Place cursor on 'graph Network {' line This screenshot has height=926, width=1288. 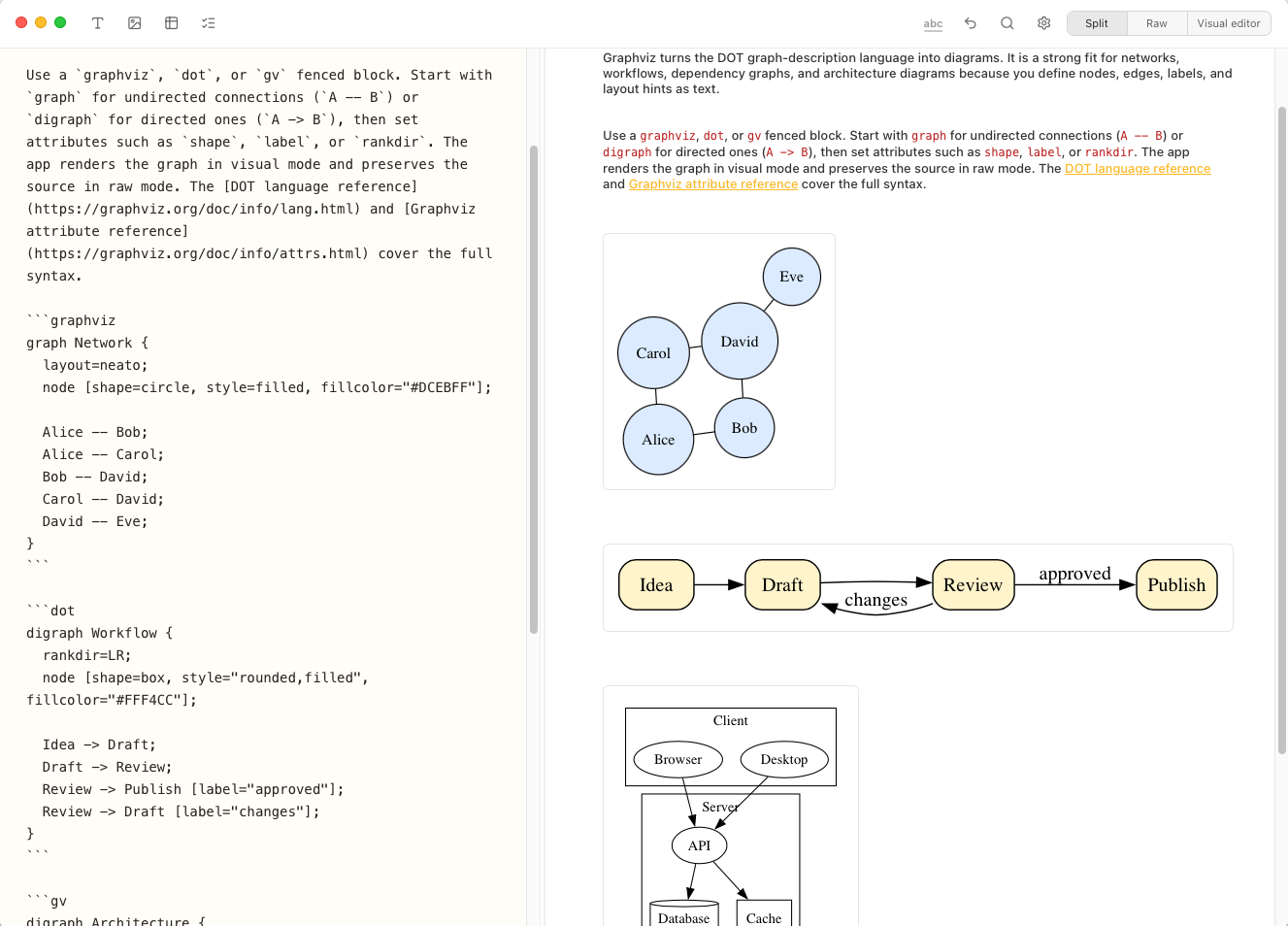[87, 343]
